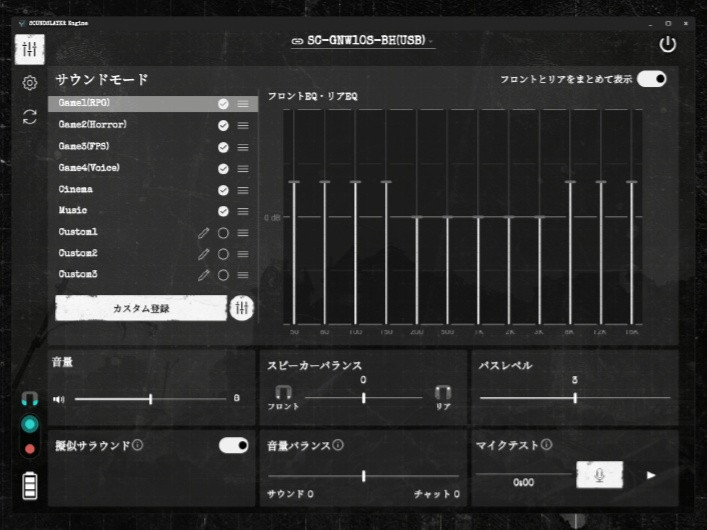Image resolution: width=707 pixels, height=530 pixels.
Task: Click the teal circle status indicator
Action: pyautogui.click(x=30, y=424)
